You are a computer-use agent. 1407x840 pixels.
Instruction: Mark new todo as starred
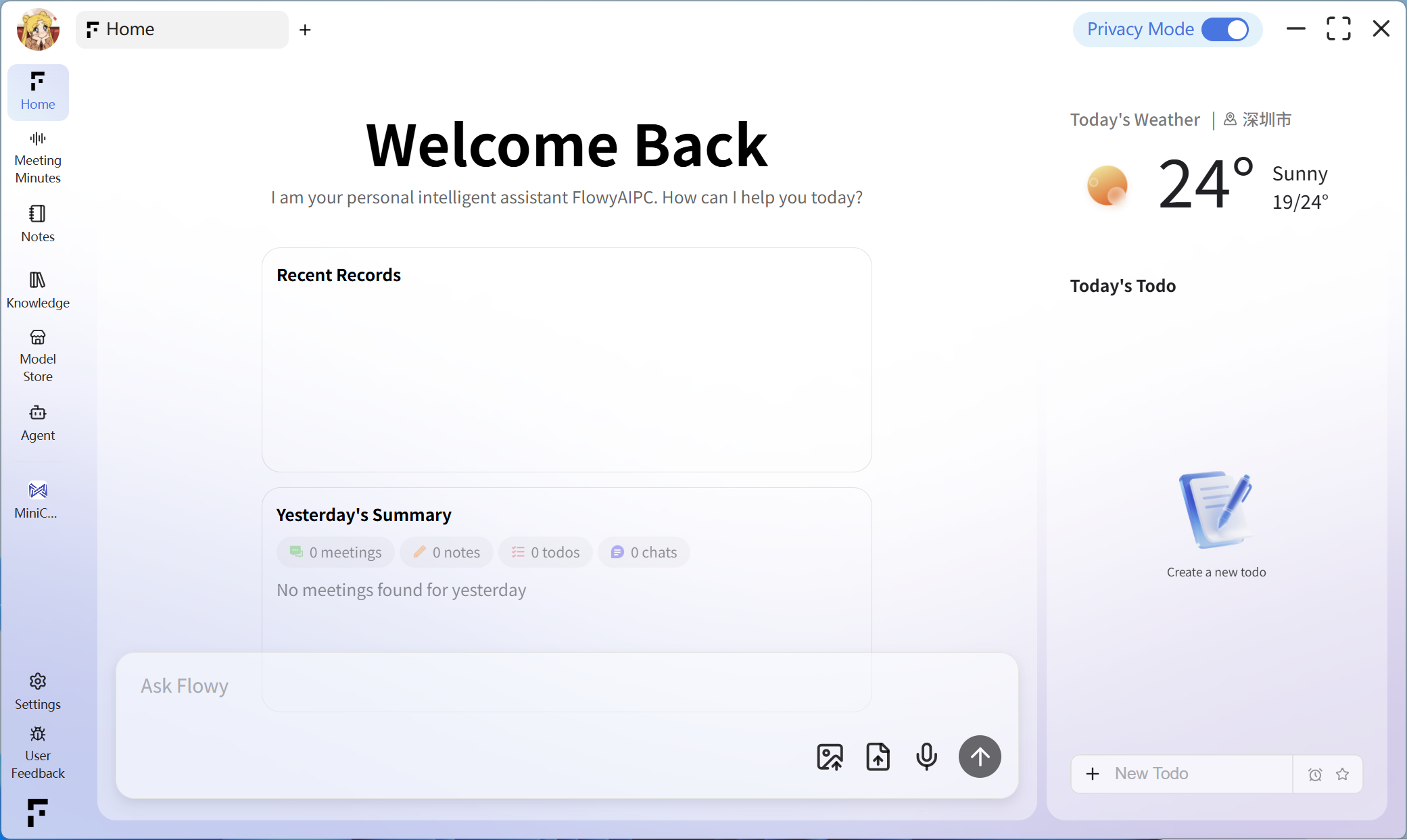point(1343,774)
